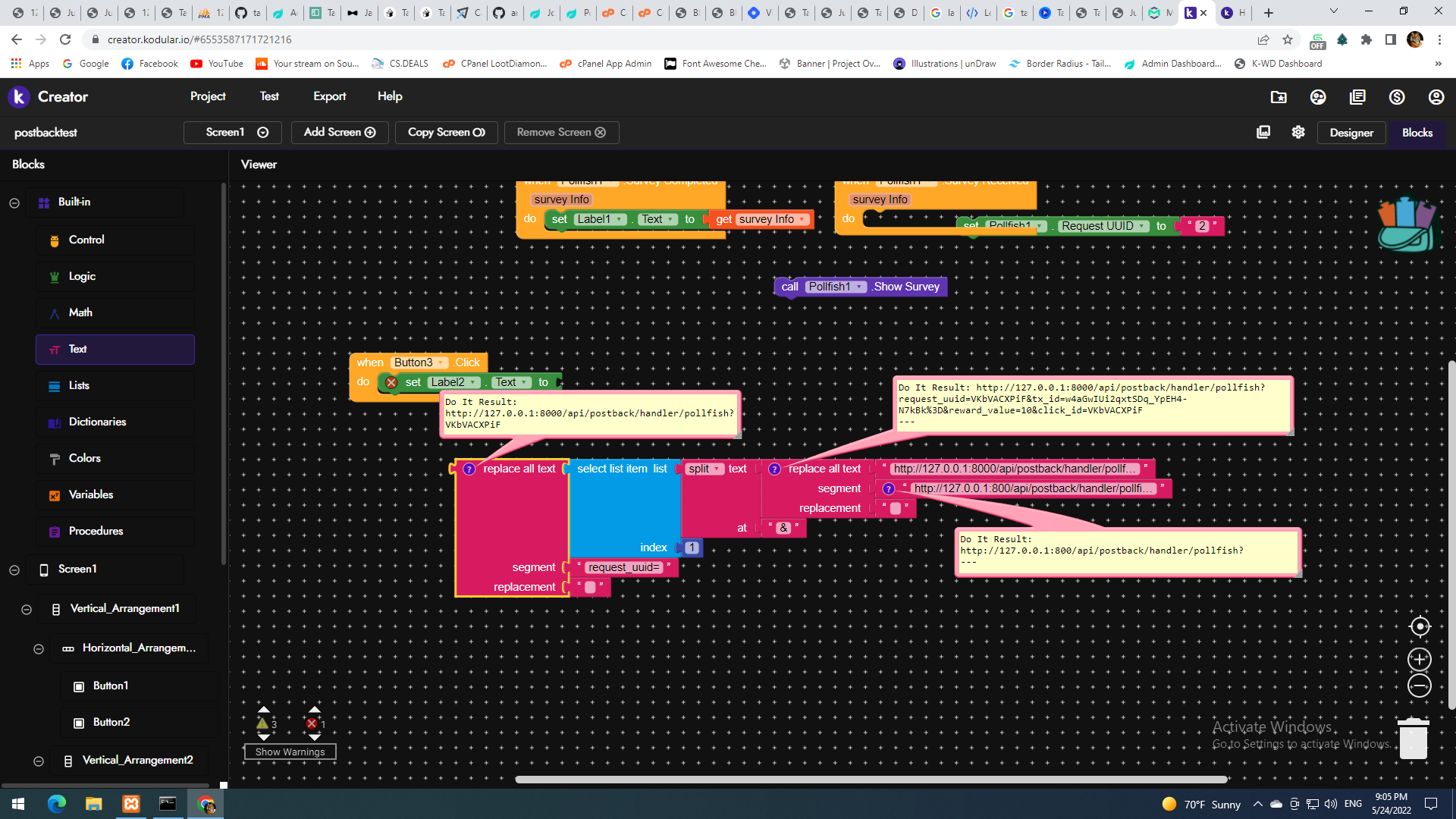
Task: Center the workspace with crosshair icon
Action: (x=1420, y=626)
